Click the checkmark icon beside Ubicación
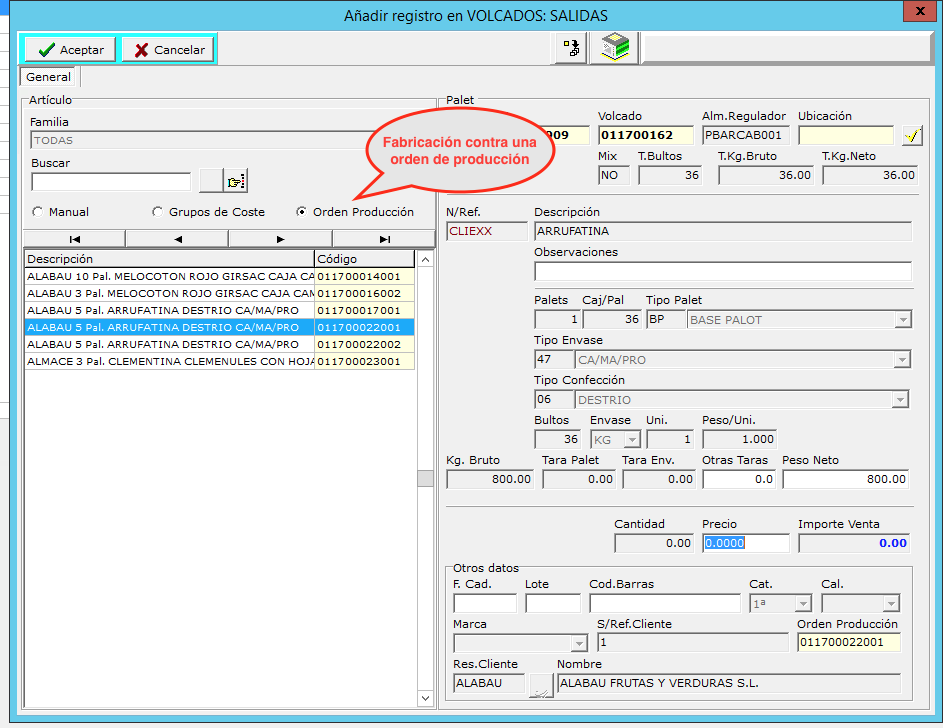Viewport: 943px width, 728px height. click(x=911, y=136)
